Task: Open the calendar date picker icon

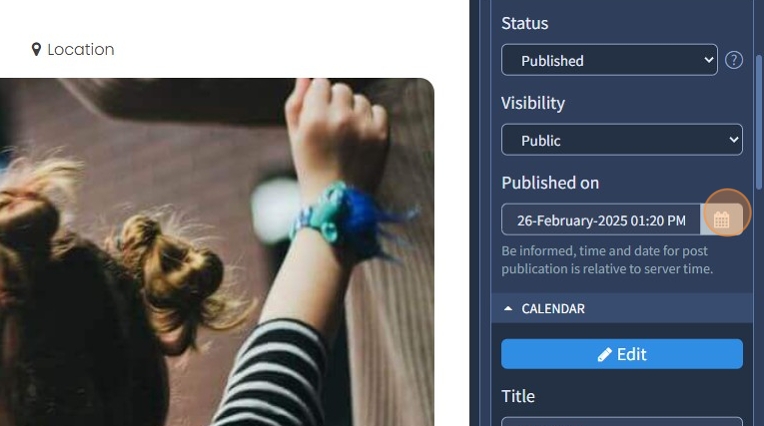Action: click(x=722, y=220)
